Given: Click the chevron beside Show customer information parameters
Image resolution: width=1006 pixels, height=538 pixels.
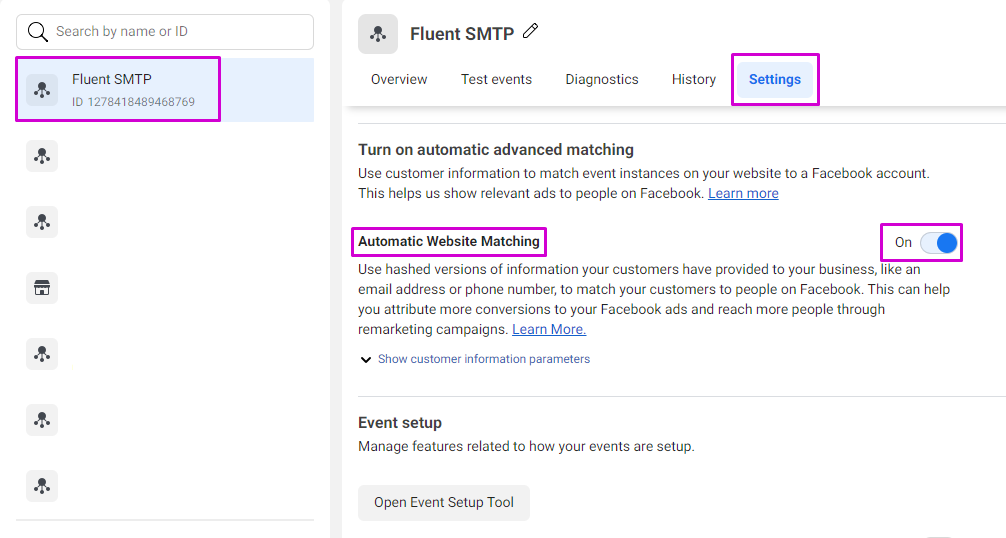Looking at the screenshot, I should tap(366, 360).
